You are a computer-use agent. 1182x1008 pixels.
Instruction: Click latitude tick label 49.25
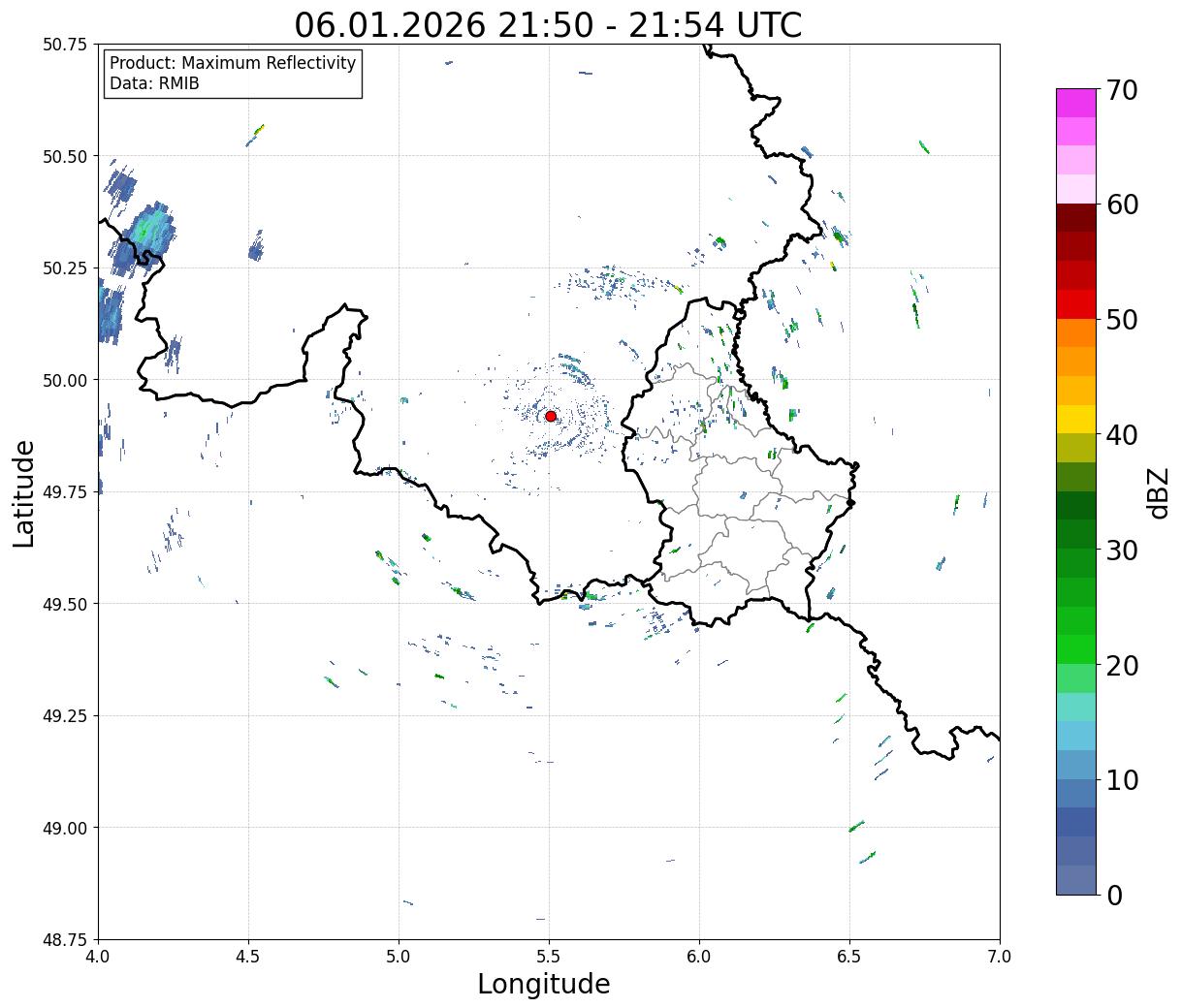coord(65,716)
